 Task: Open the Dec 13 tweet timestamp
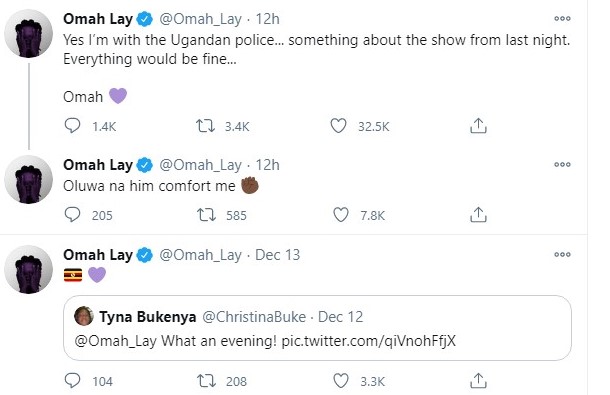[277, 255]
